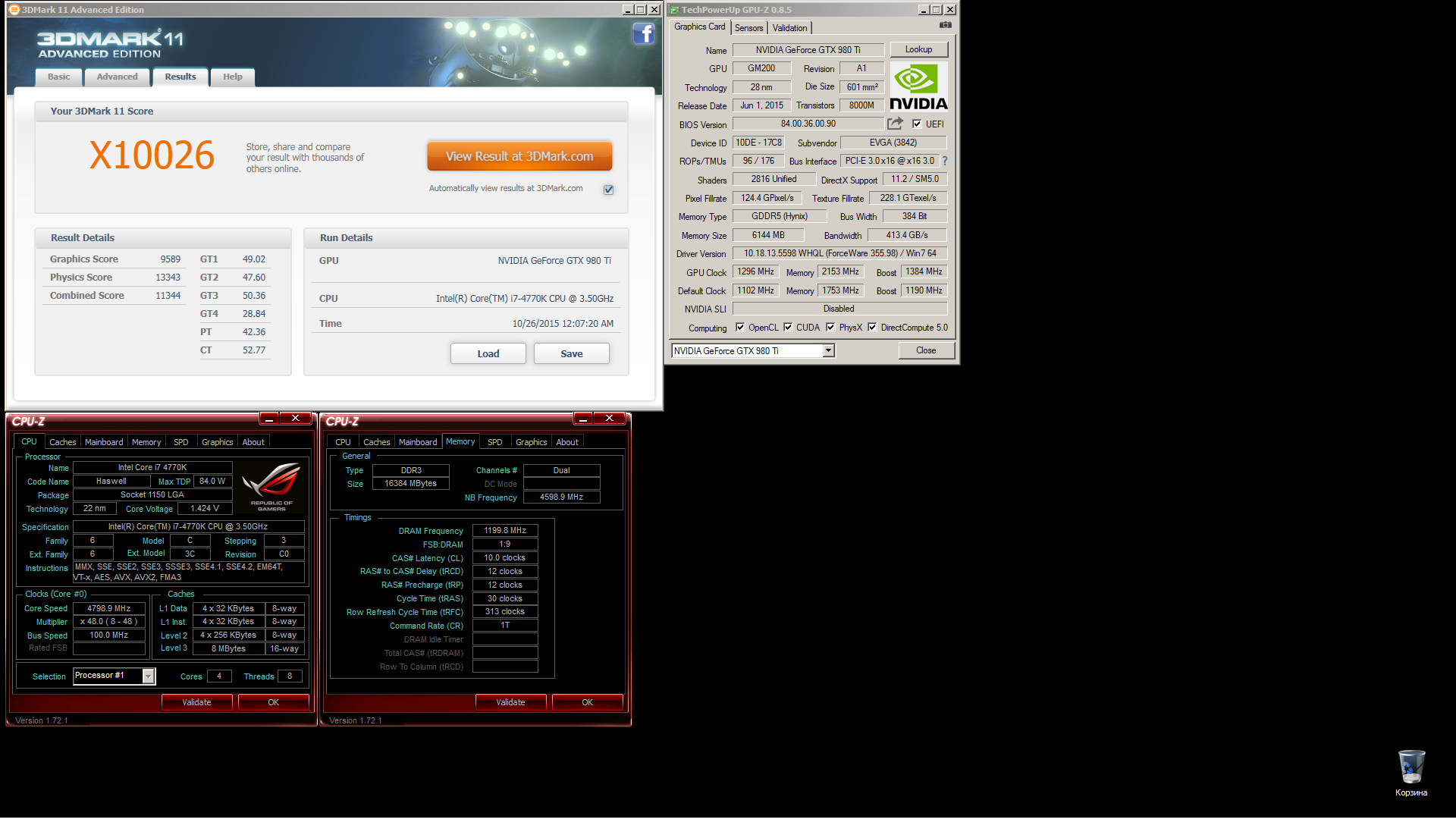Click the Physics Score value 13343
Viewport: 1456px width, 819px height.
pyautogui.click(x=168, y=278)
